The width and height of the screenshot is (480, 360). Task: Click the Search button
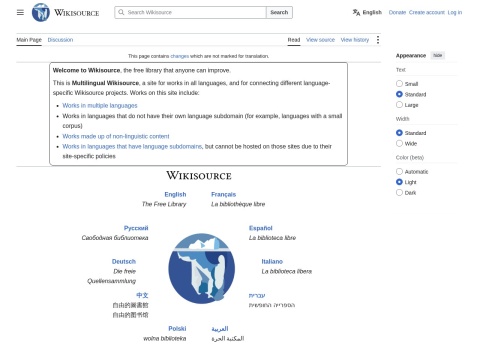click(279, 12)
